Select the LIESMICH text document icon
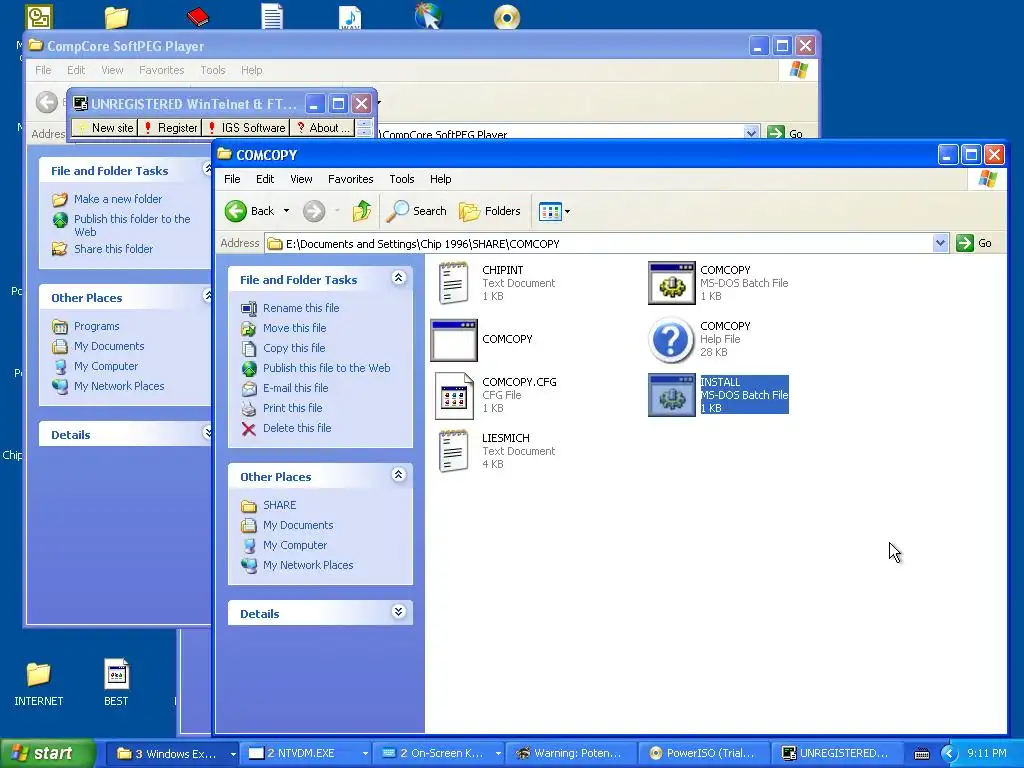Image resolution: width=1024 pixels, height=768 pixels. 454,451
